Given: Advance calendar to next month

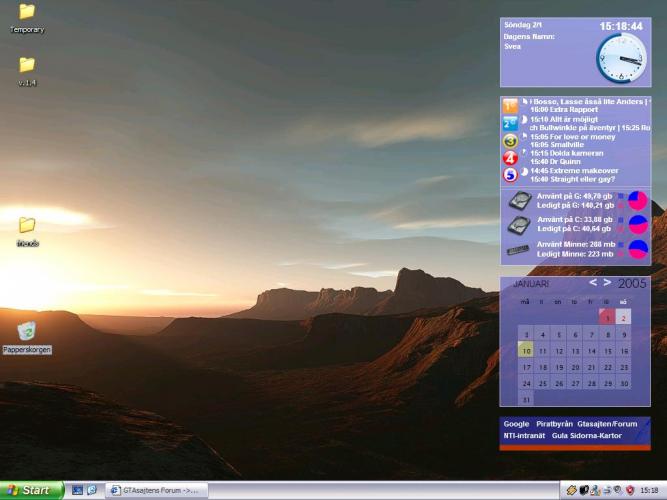Looking at the screenshot, I should (607, 283).
